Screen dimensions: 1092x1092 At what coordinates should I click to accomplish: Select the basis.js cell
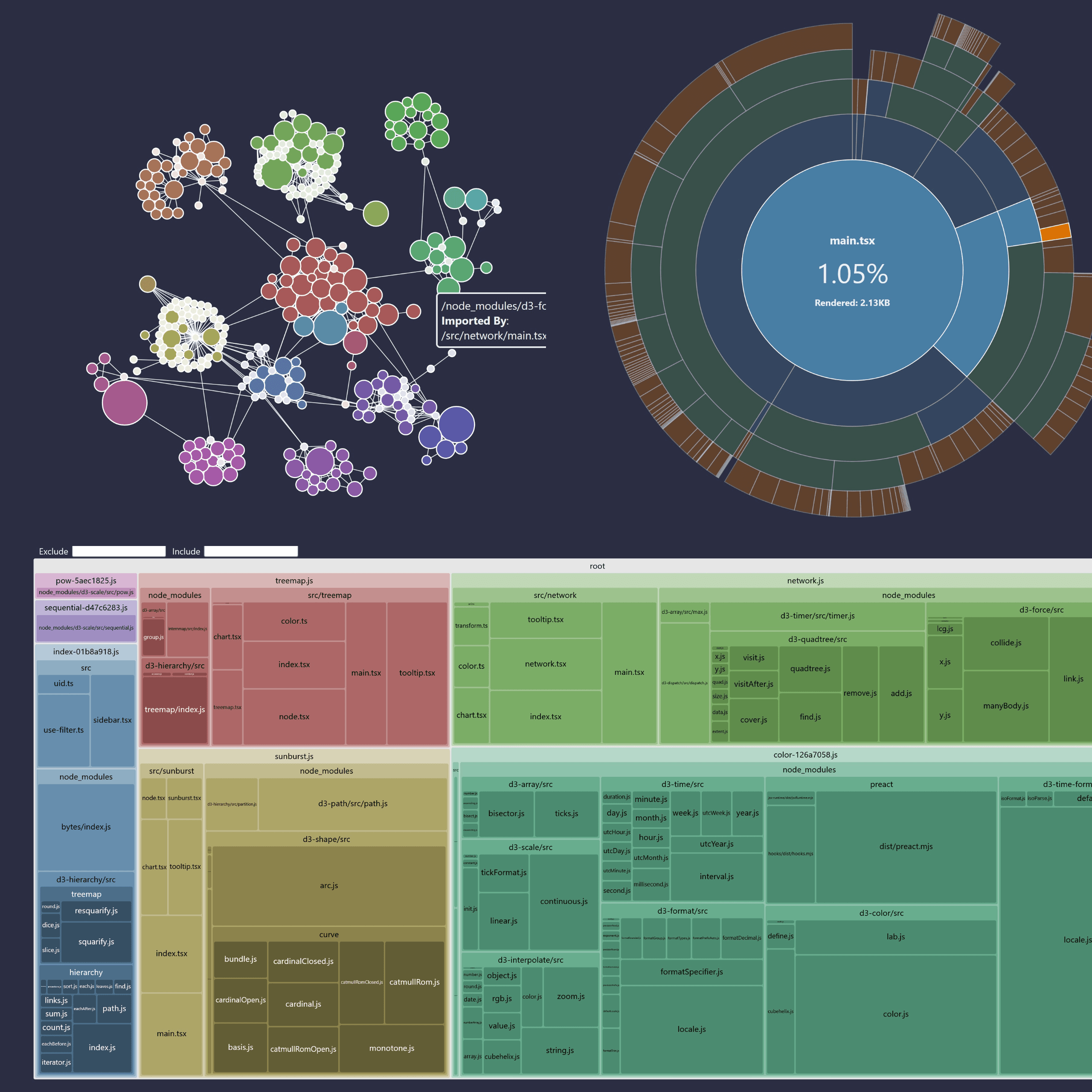[240, 1047]
